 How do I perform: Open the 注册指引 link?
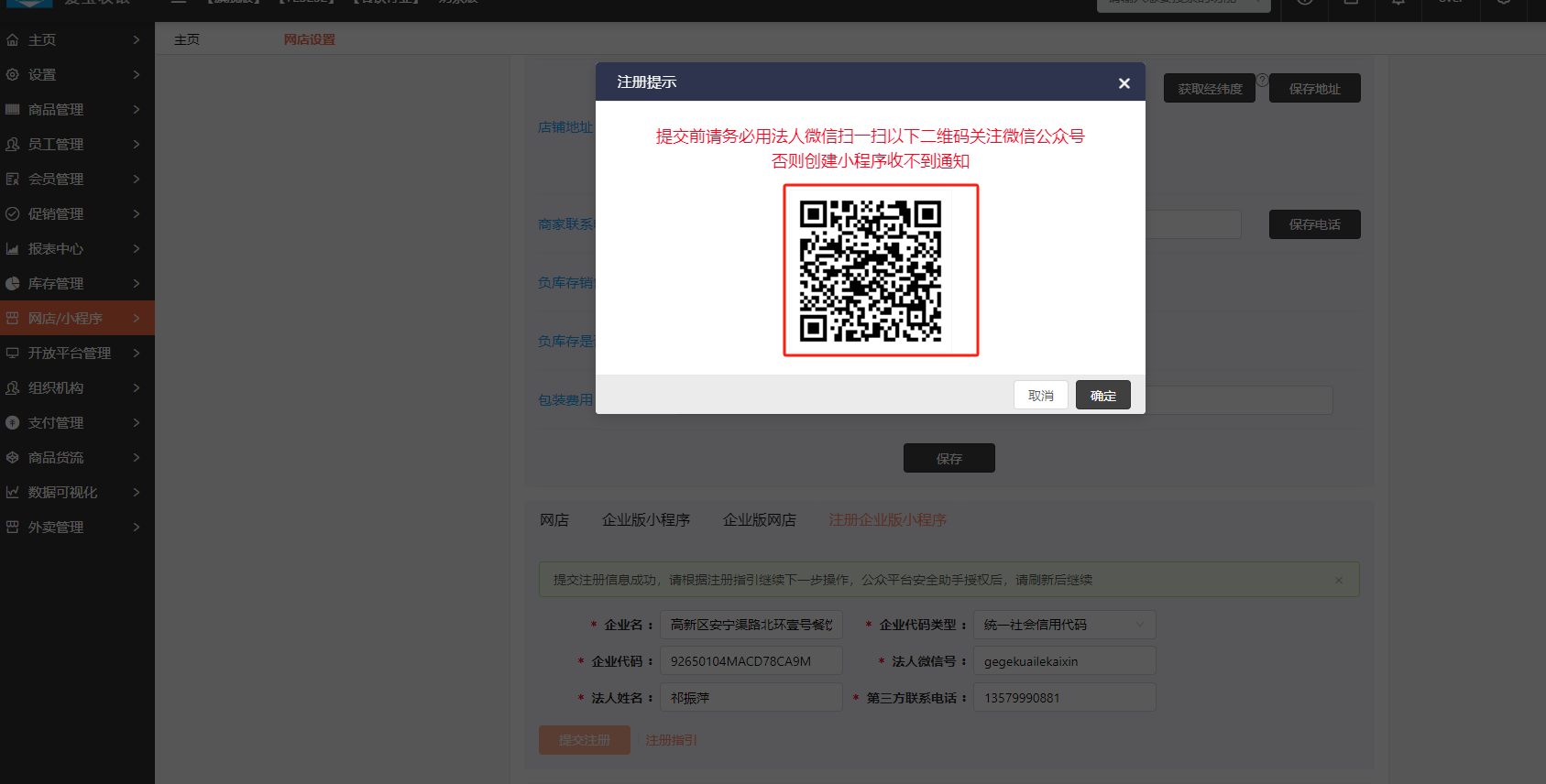tap(671, 740)
